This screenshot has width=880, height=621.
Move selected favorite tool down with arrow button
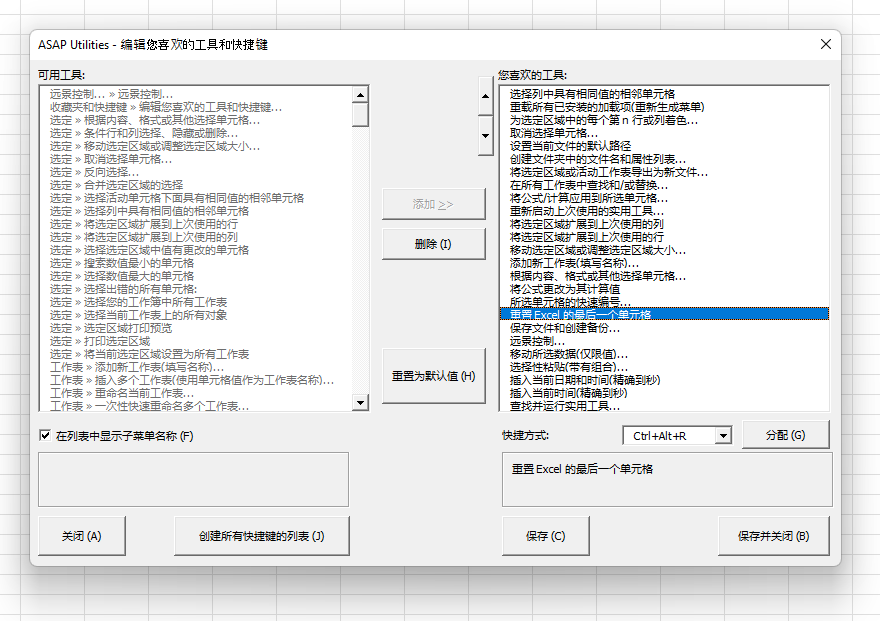(485, 136)
